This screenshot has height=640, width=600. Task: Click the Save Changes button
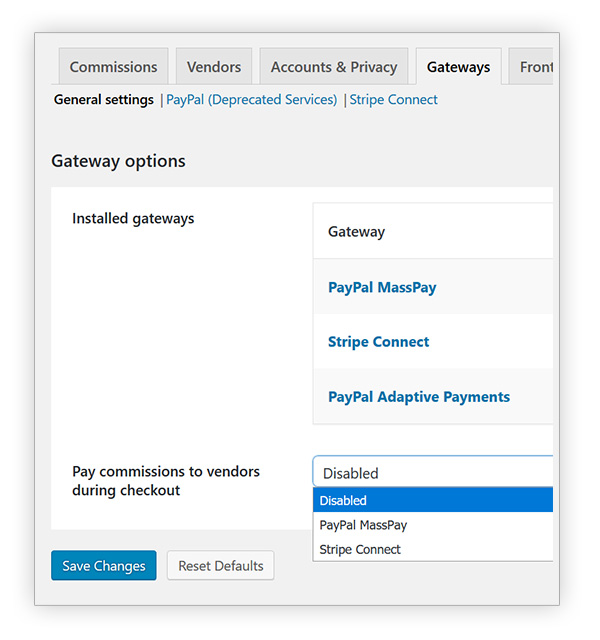(104, 566)
